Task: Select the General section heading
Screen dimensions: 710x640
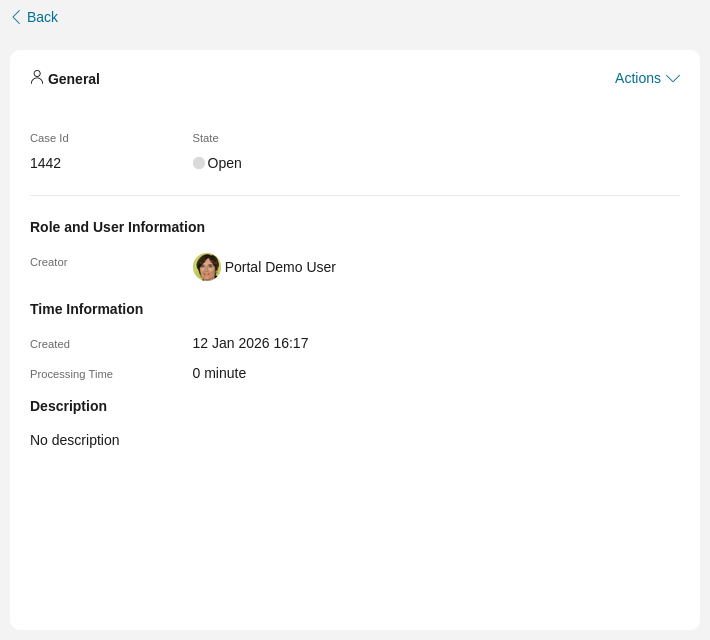Action: tap(74, 79)
